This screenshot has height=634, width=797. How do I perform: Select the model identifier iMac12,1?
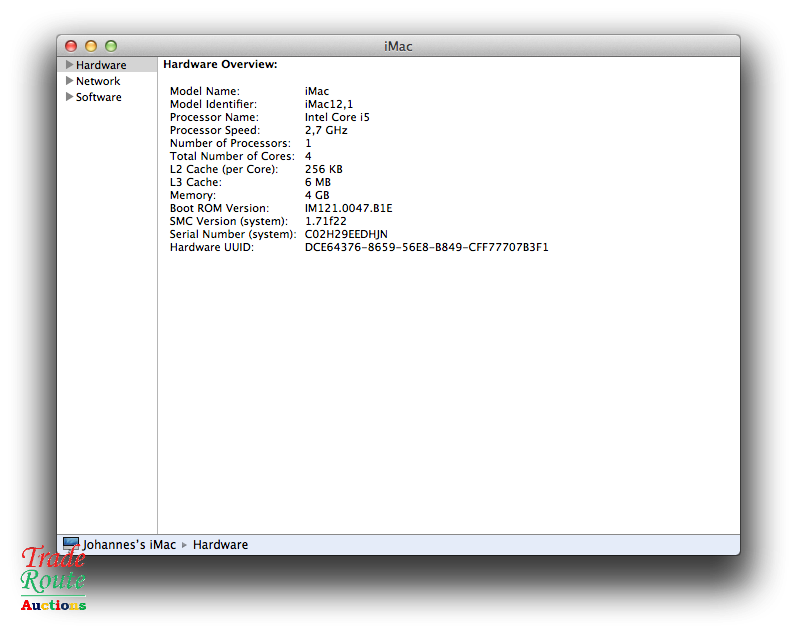click(329, 104)
